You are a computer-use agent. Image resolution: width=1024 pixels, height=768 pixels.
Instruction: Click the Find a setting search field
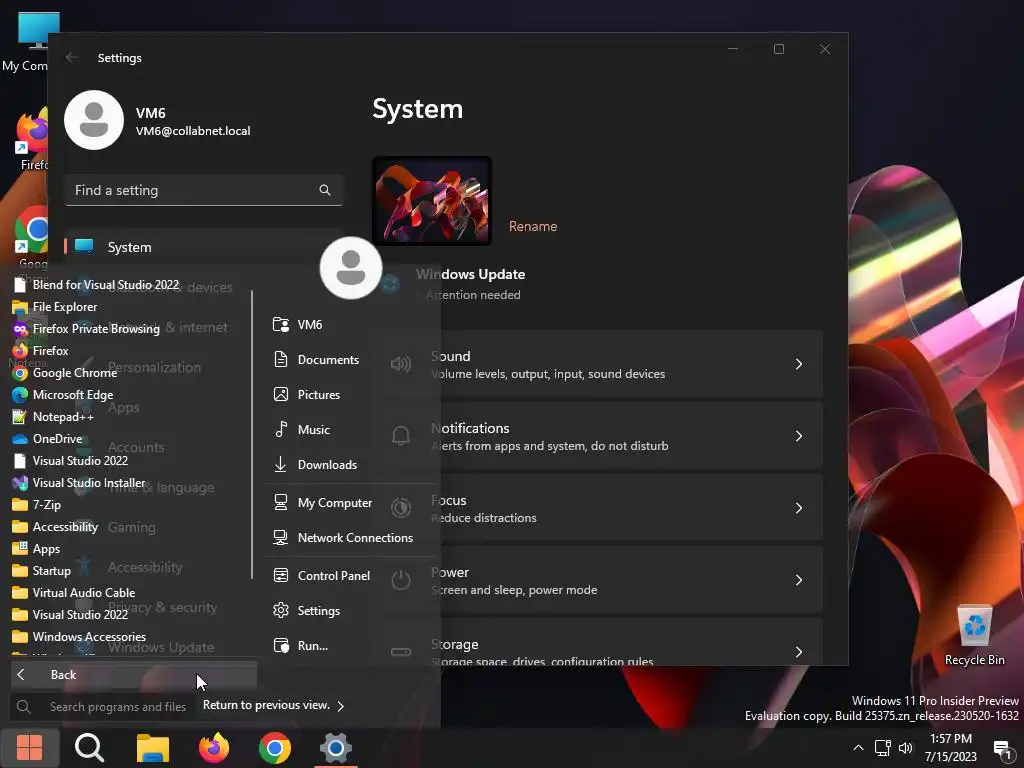click(204, 191)
